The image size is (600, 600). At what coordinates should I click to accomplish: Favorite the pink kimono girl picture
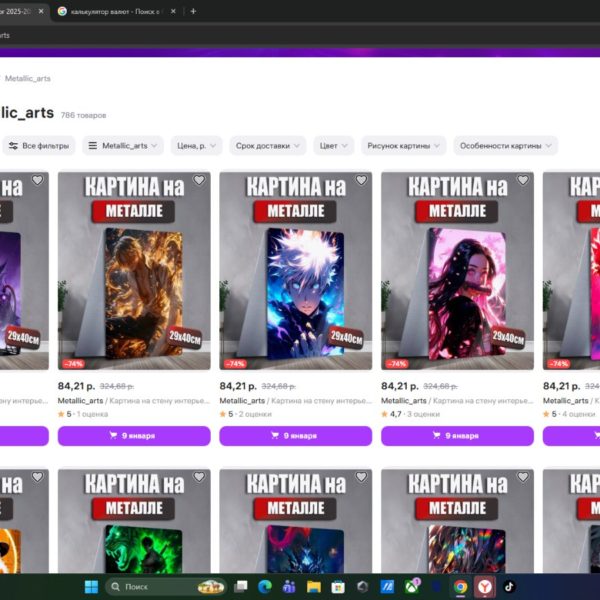click(x=523, y=180)
